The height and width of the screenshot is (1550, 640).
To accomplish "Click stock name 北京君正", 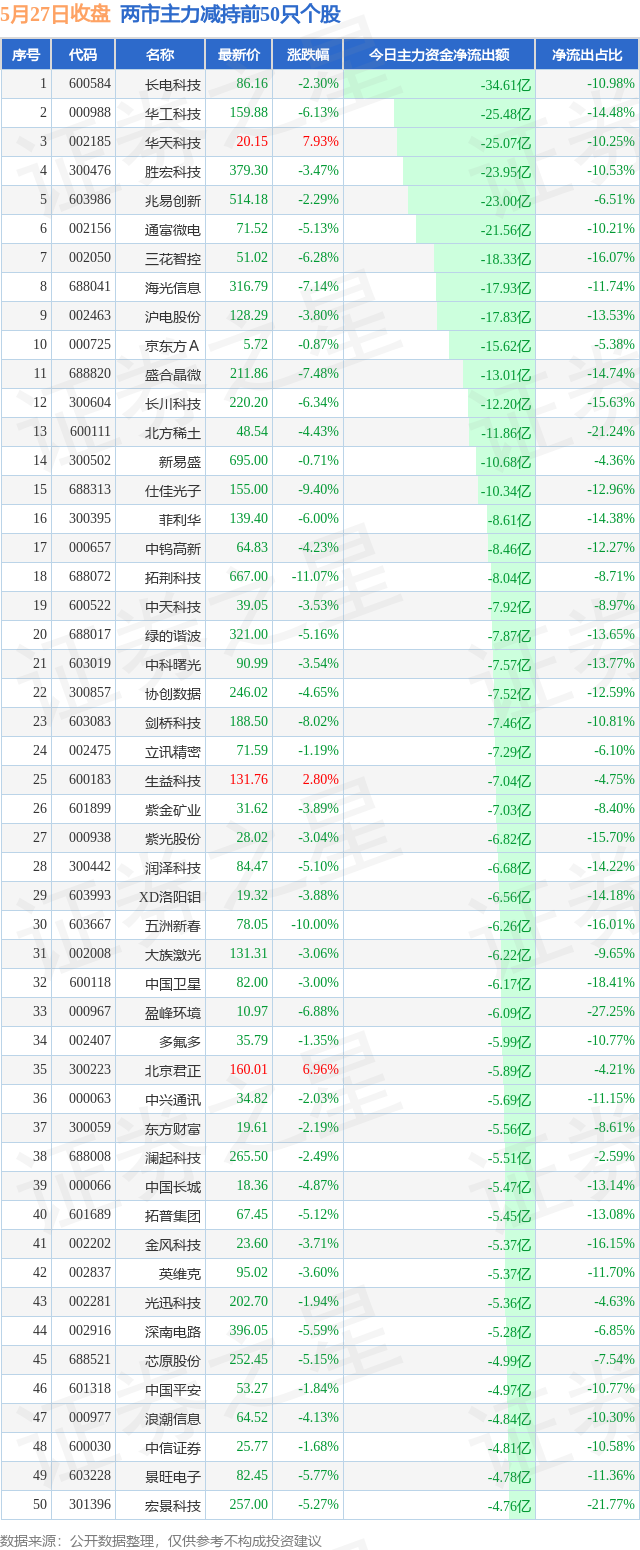I will coord(173,1070).
